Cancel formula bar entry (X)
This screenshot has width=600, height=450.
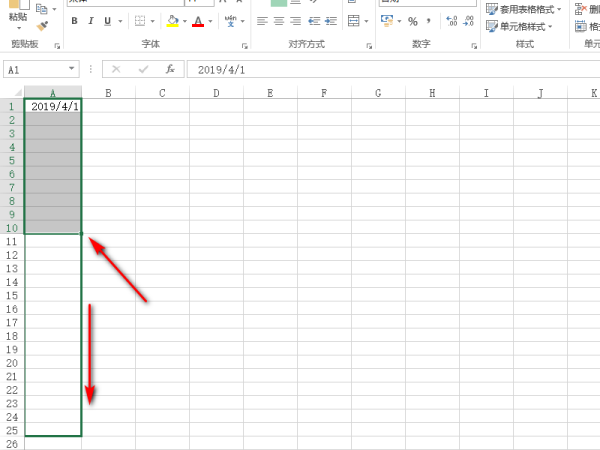[x=116, y=69]
